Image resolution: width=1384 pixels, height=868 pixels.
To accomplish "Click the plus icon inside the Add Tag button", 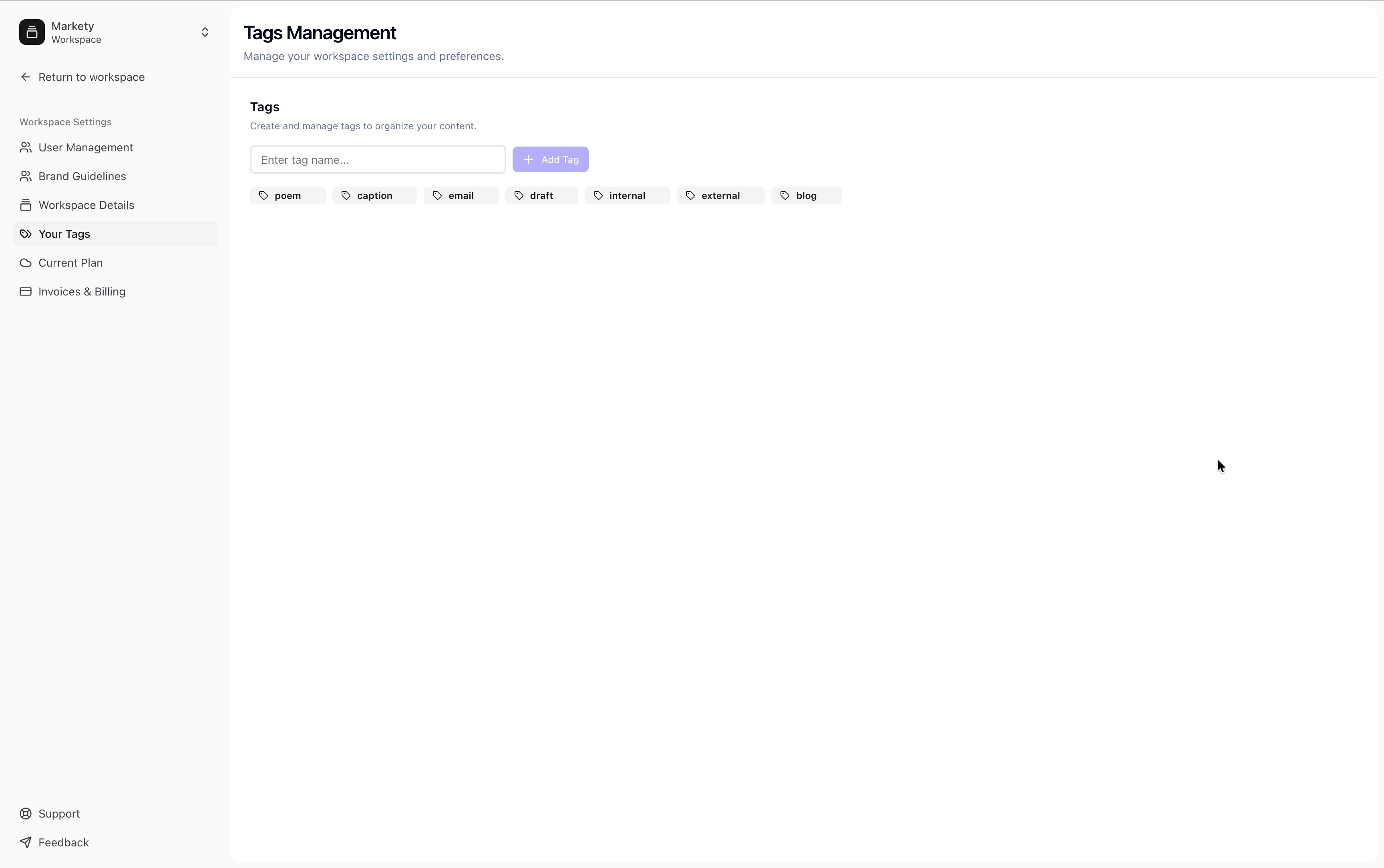I will tap(529, 159).
